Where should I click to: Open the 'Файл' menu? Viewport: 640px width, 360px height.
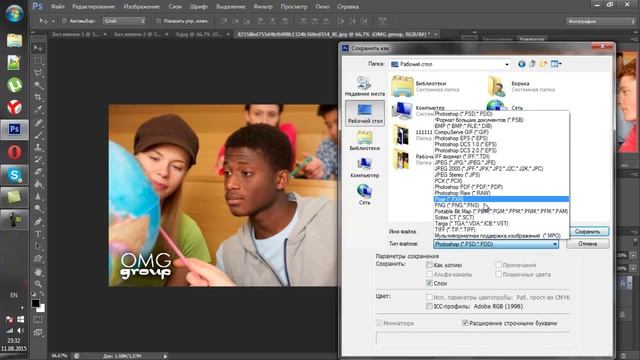58,7
